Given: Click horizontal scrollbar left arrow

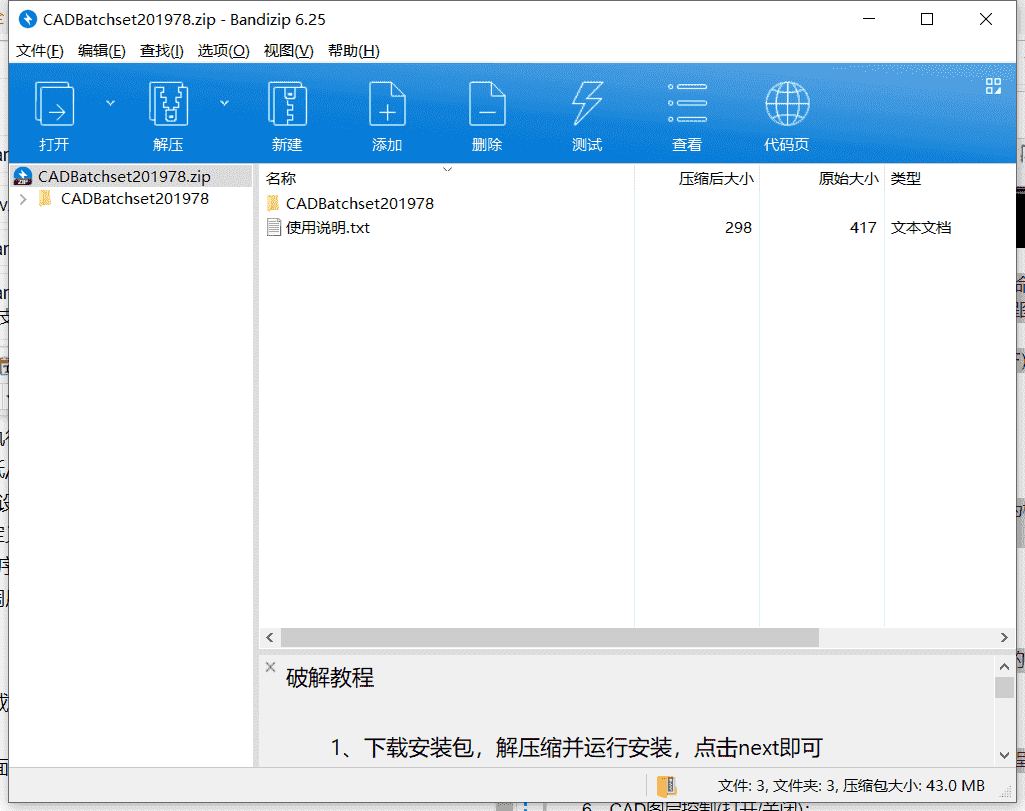Looking at the screenshot, I should pyautogui.click(x=270, y=637).
